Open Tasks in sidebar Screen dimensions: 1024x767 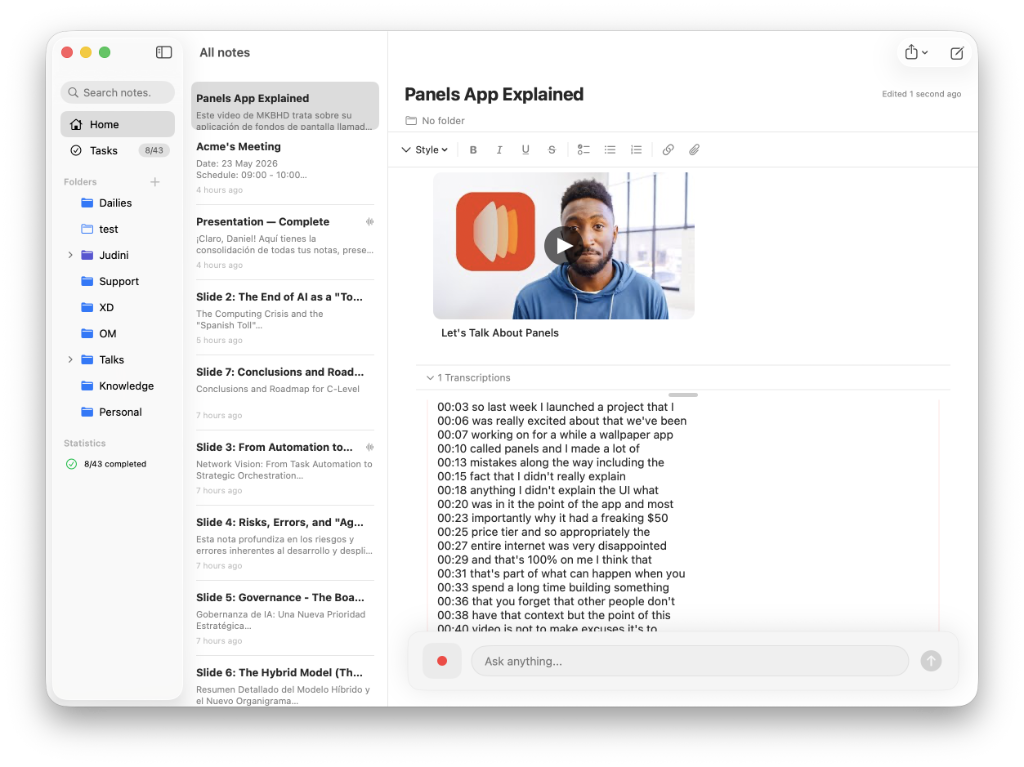click(118, 150)
